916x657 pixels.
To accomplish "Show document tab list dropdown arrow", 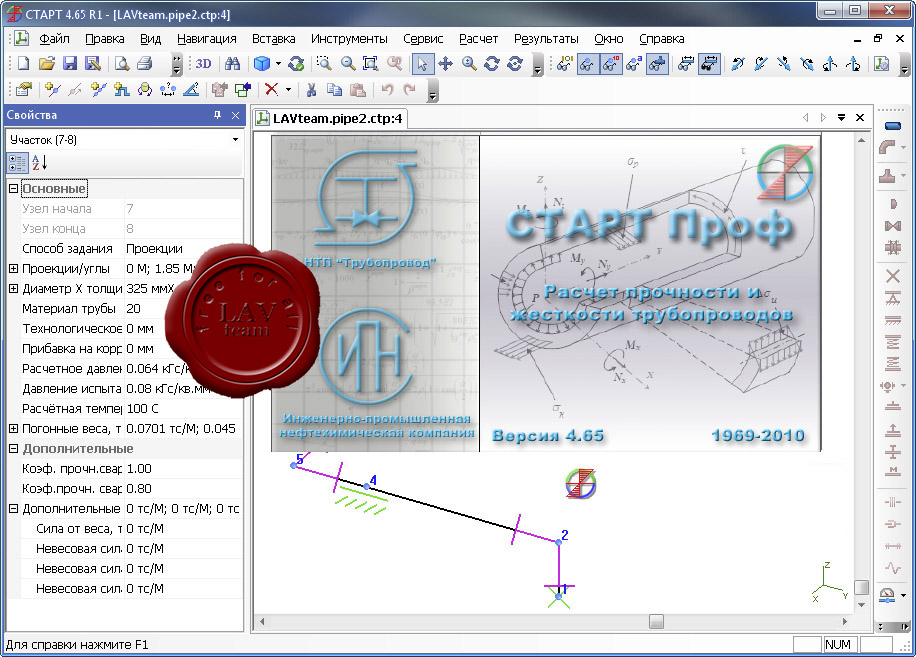I will pyautogui.click(x=841, y=117).
